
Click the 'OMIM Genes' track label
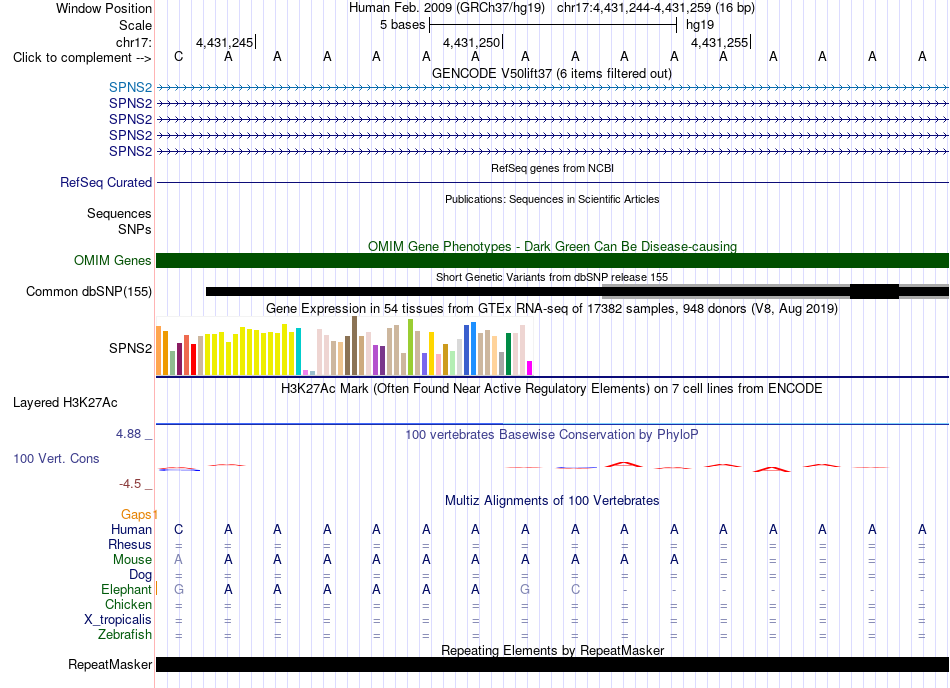pyautogui.click(x=112, y=260)
